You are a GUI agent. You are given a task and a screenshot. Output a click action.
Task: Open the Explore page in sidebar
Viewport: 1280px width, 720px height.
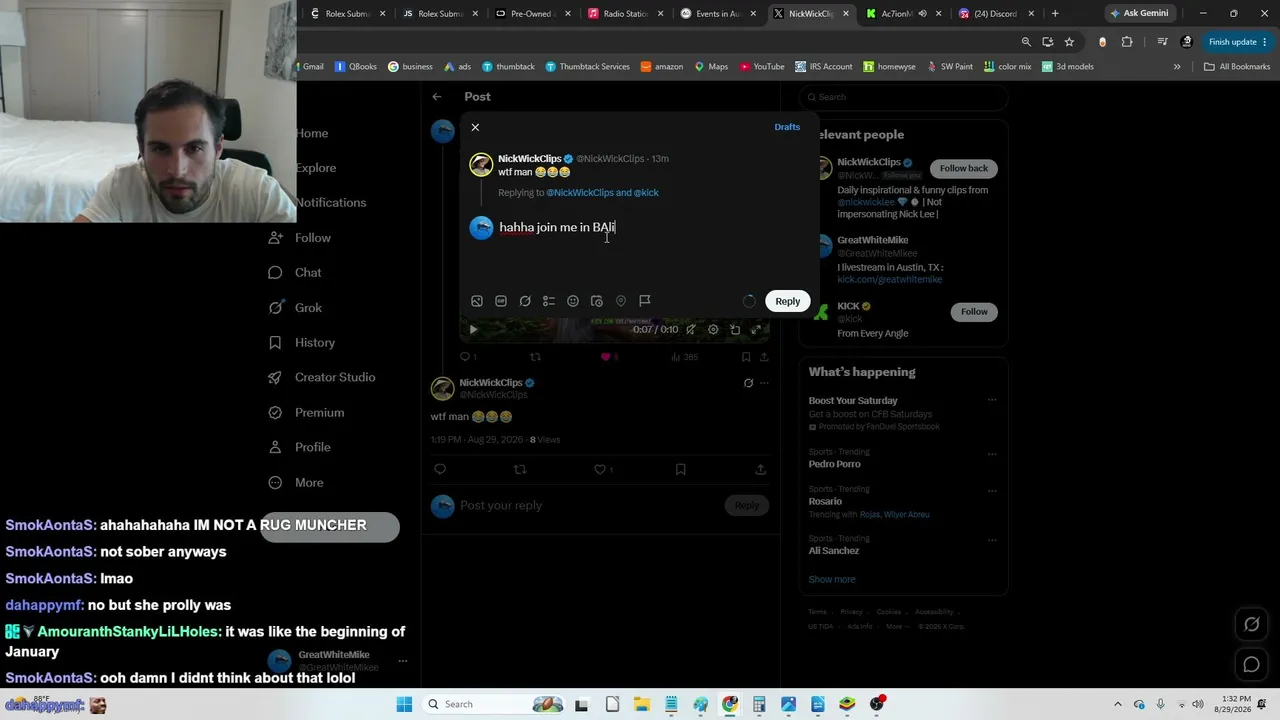coord(316,168)
